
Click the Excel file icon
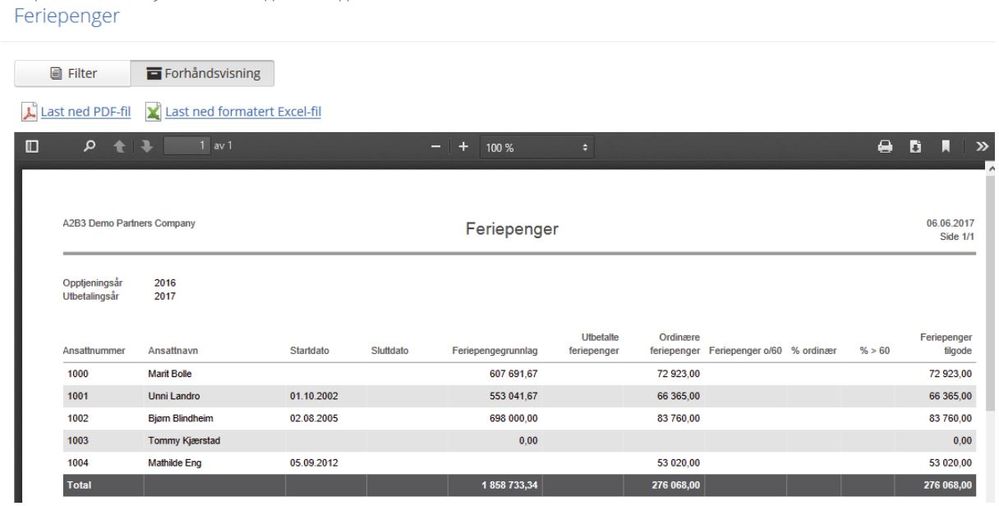click(153, 112)
